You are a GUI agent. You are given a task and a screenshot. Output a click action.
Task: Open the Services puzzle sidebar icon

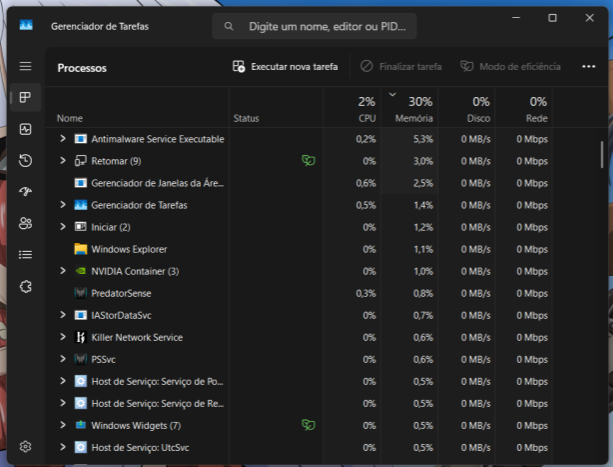[25, 286]
